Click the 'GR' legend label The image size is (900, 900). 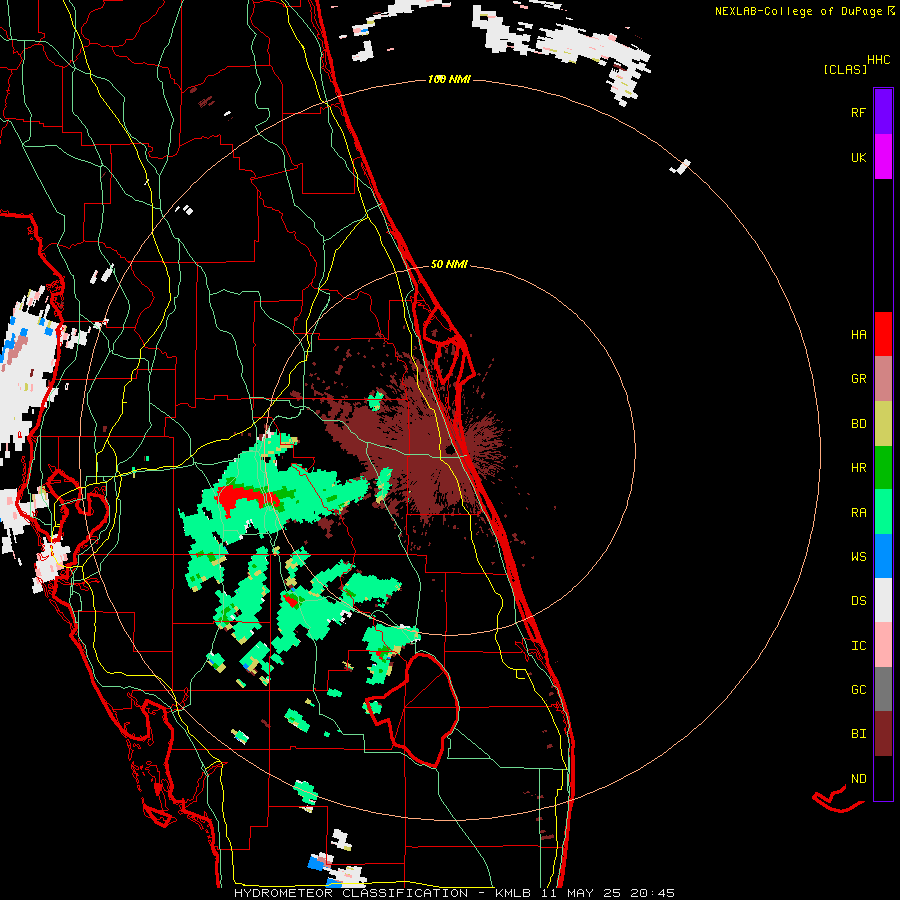858,379
